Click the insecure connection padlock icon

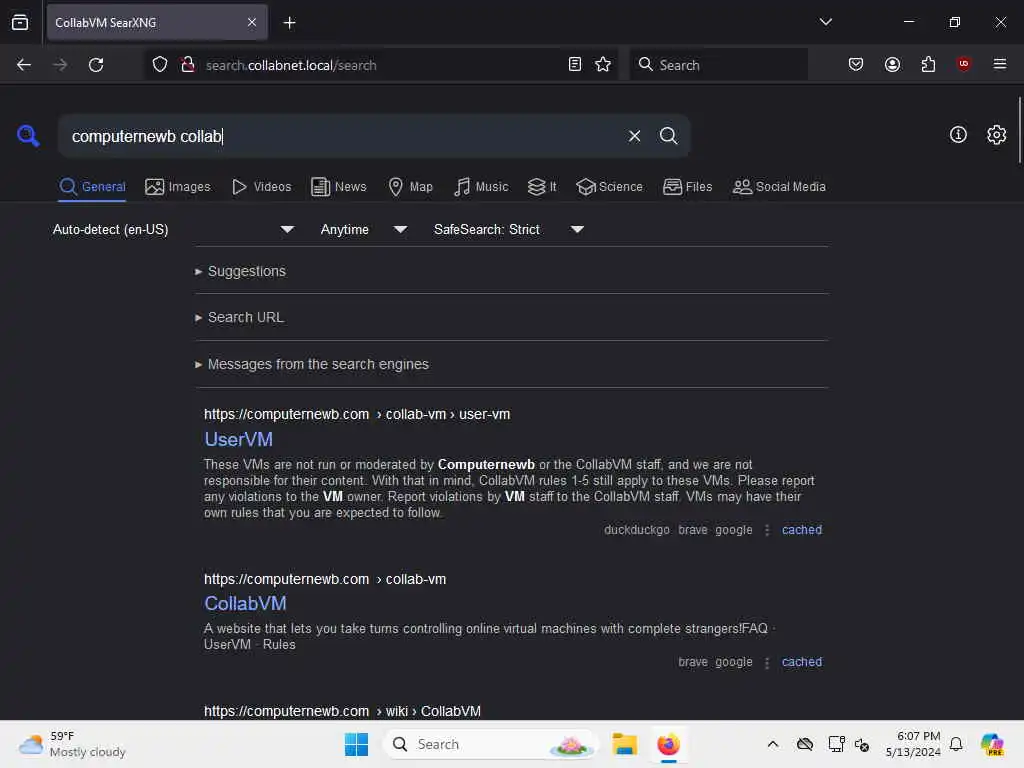point(188,65)
